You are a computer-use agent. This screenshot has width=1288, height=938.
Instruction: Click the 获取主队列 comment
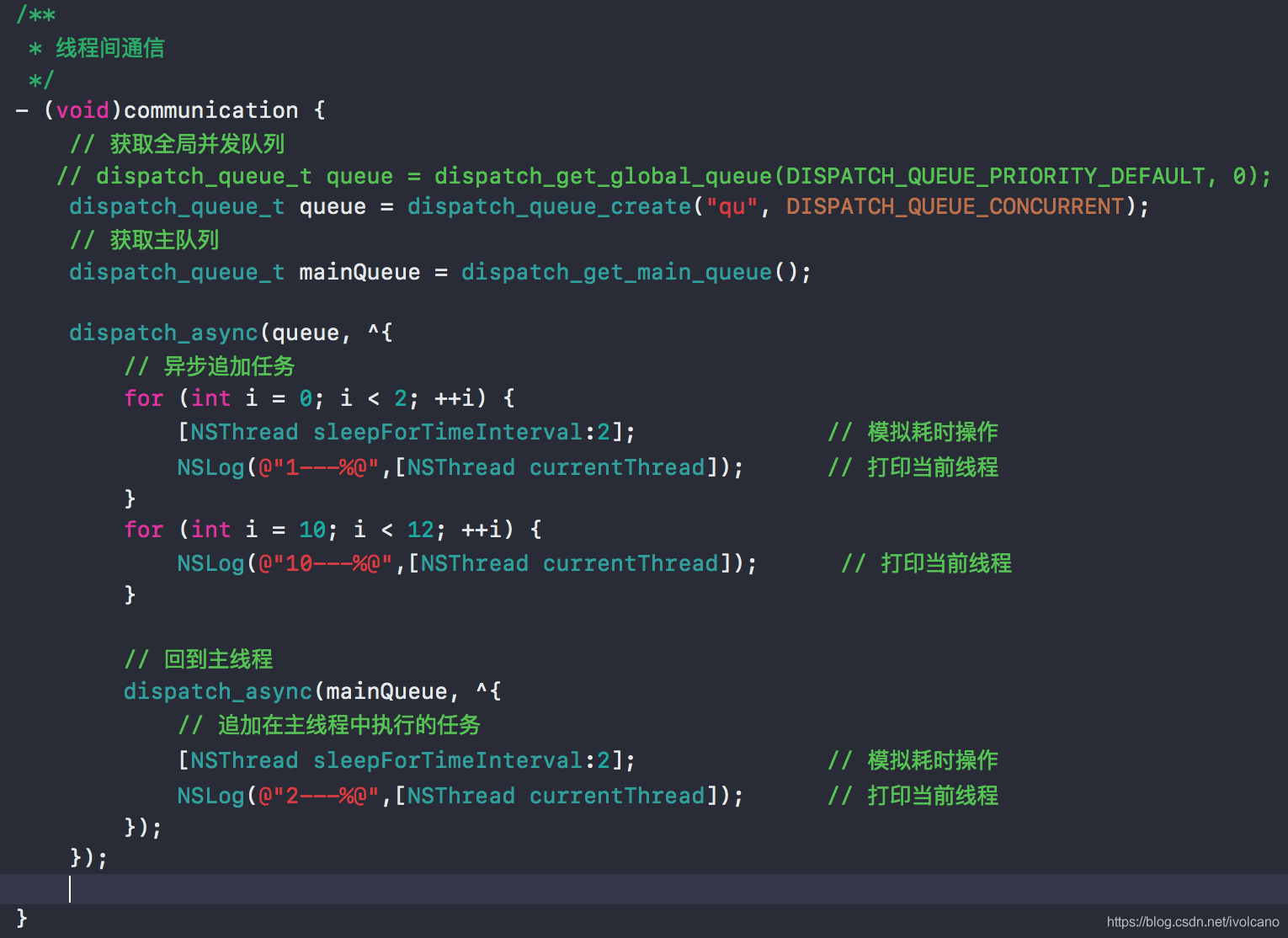[144, 240]
